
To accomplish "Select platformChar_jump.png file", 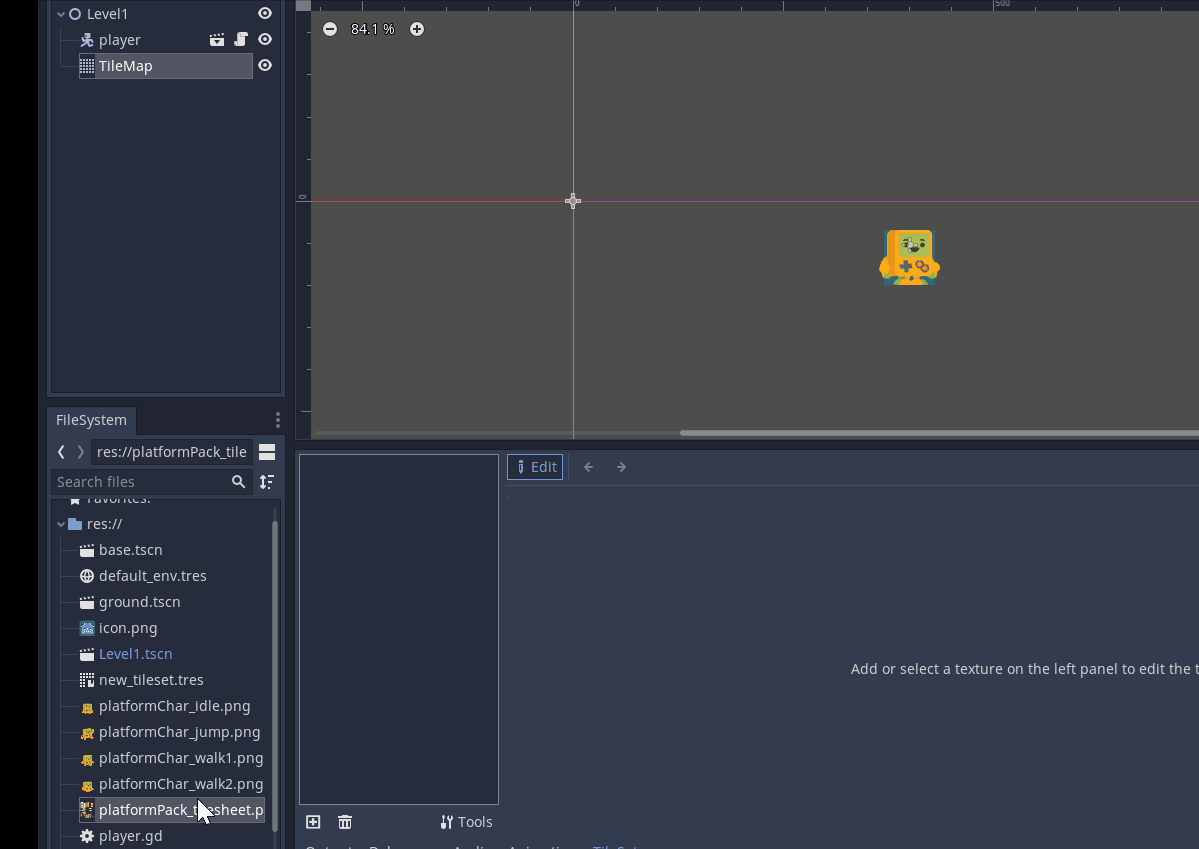I will tap(179, 732).
